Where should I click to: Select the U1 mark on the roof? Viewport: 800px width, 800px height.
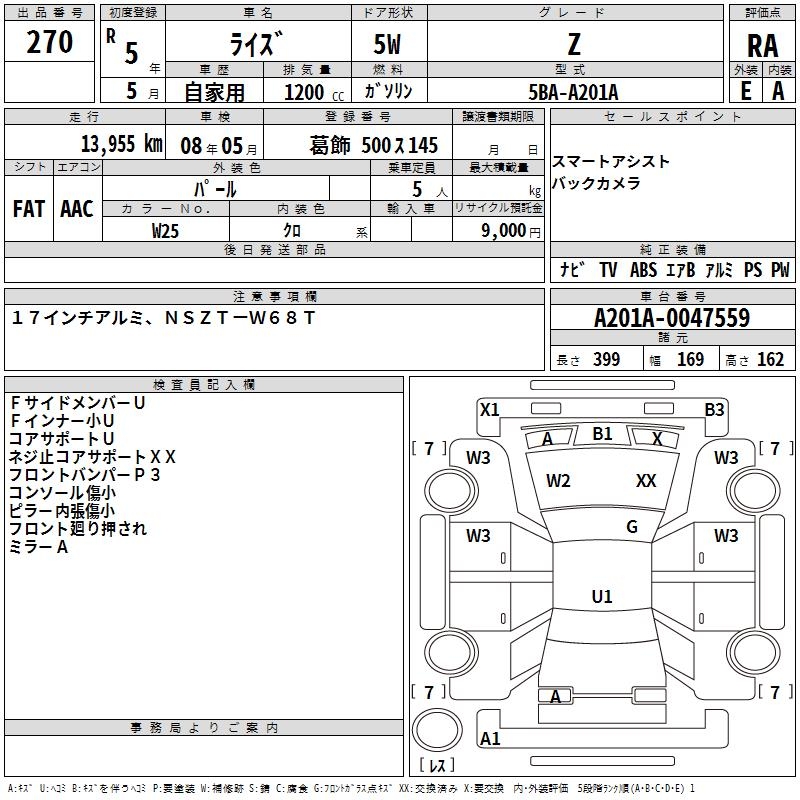click(602, 596)
